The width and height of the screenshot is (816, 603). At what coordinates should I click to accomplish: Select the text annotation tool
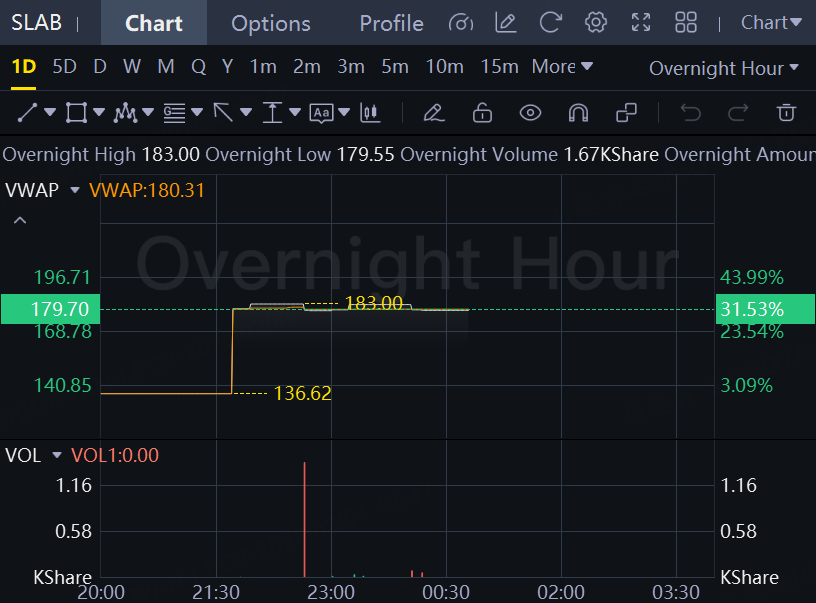(322, 113)
